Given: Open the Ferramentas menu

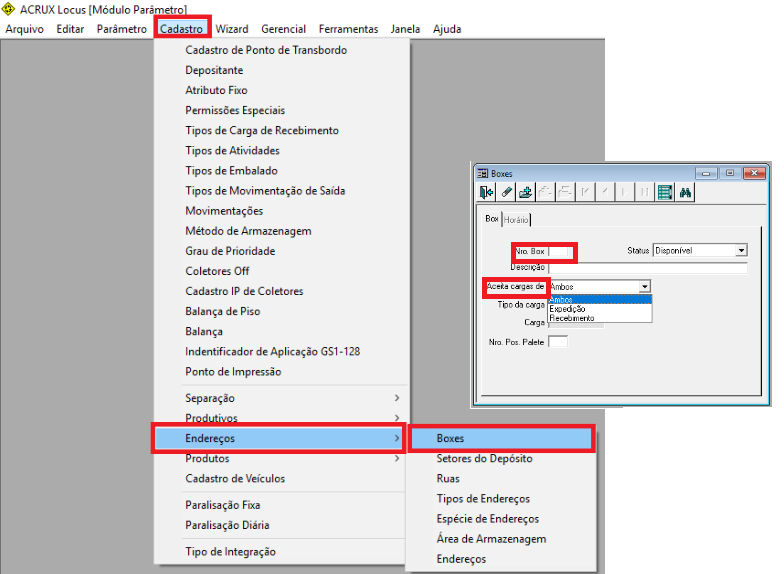Looking at the screenshot, I should [348, 29].
